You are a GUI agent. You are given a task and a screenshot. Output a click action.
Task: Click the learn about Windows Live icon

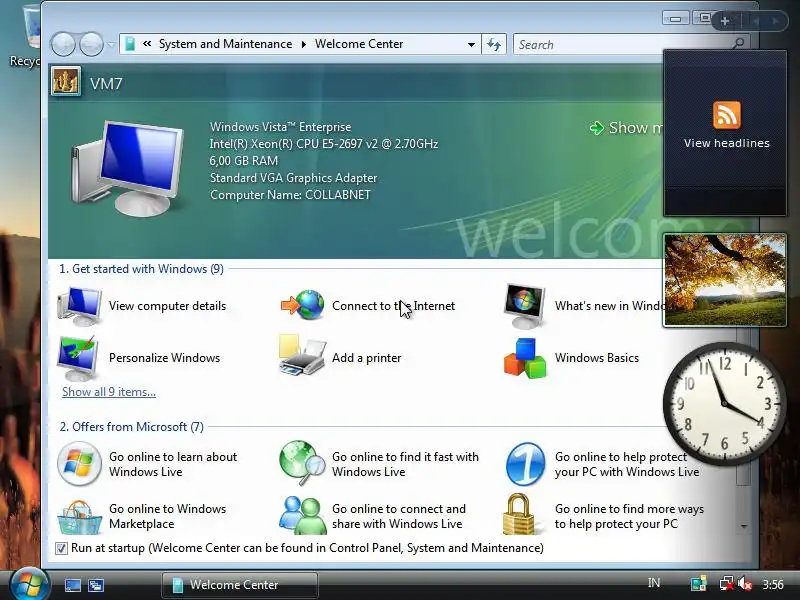point(79,464)
